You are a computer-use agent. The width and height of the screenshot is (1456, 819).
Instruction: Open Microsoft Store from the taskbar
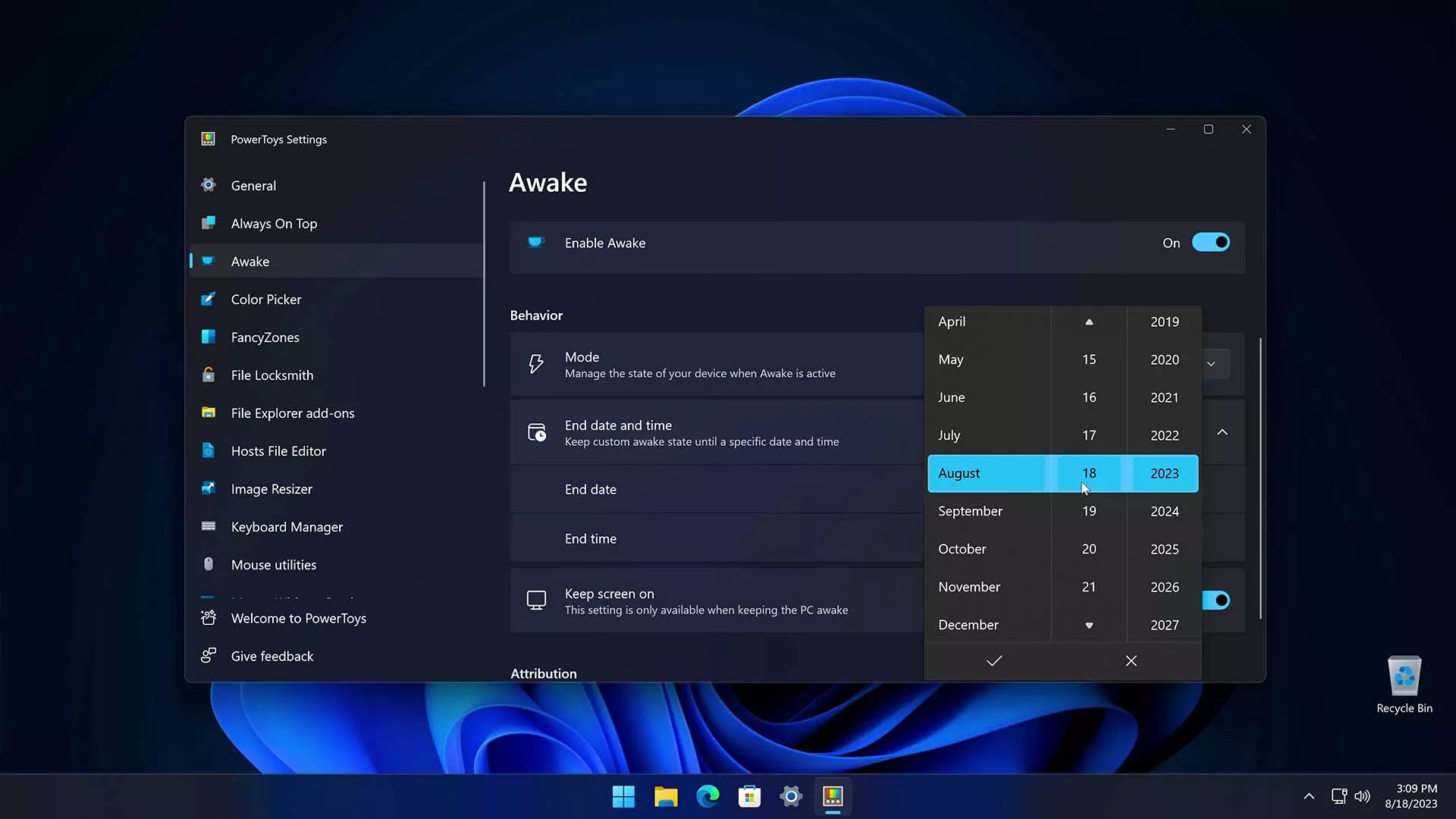click(749, 796)
